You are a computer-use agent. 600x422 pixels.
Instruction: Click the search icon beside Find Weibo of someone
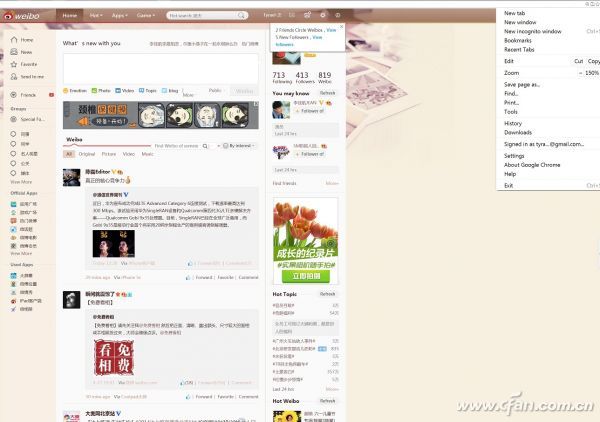coord(205,146)
